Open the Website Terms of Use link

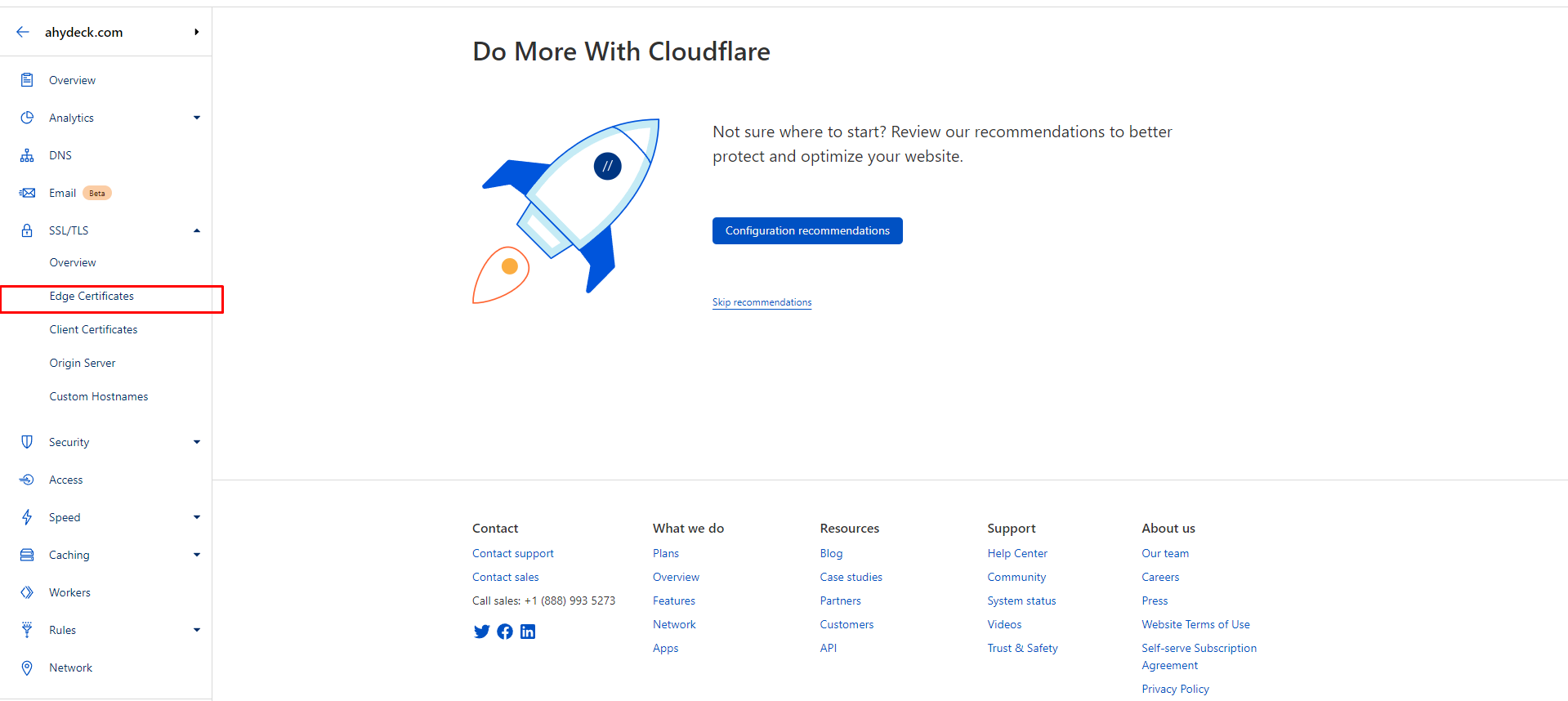pos(1196,624)
